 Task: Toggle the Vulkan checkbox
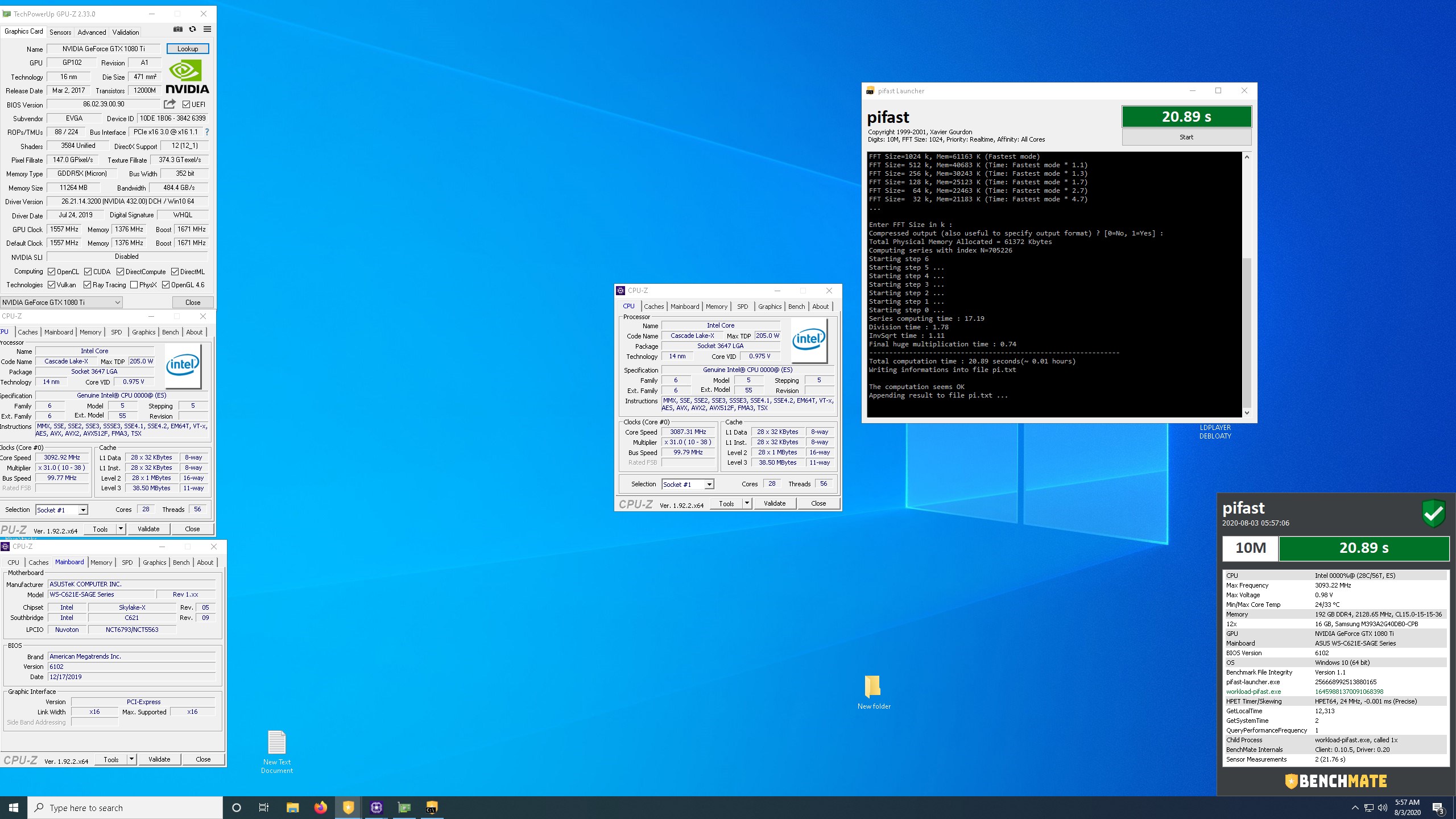pyautogui.click(x=52, y=285)
